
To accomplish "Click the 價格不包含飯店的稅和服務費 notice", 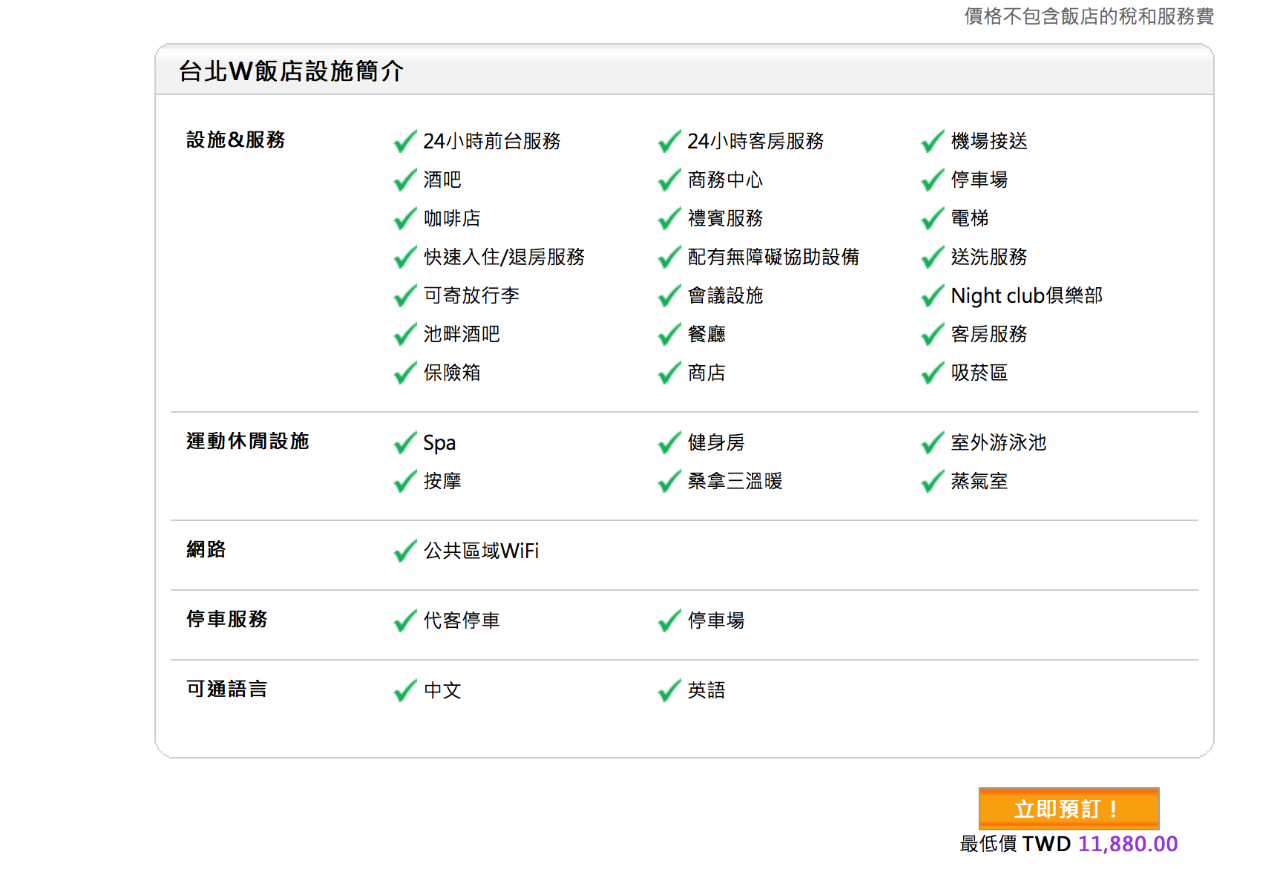I will point(1089,17).
